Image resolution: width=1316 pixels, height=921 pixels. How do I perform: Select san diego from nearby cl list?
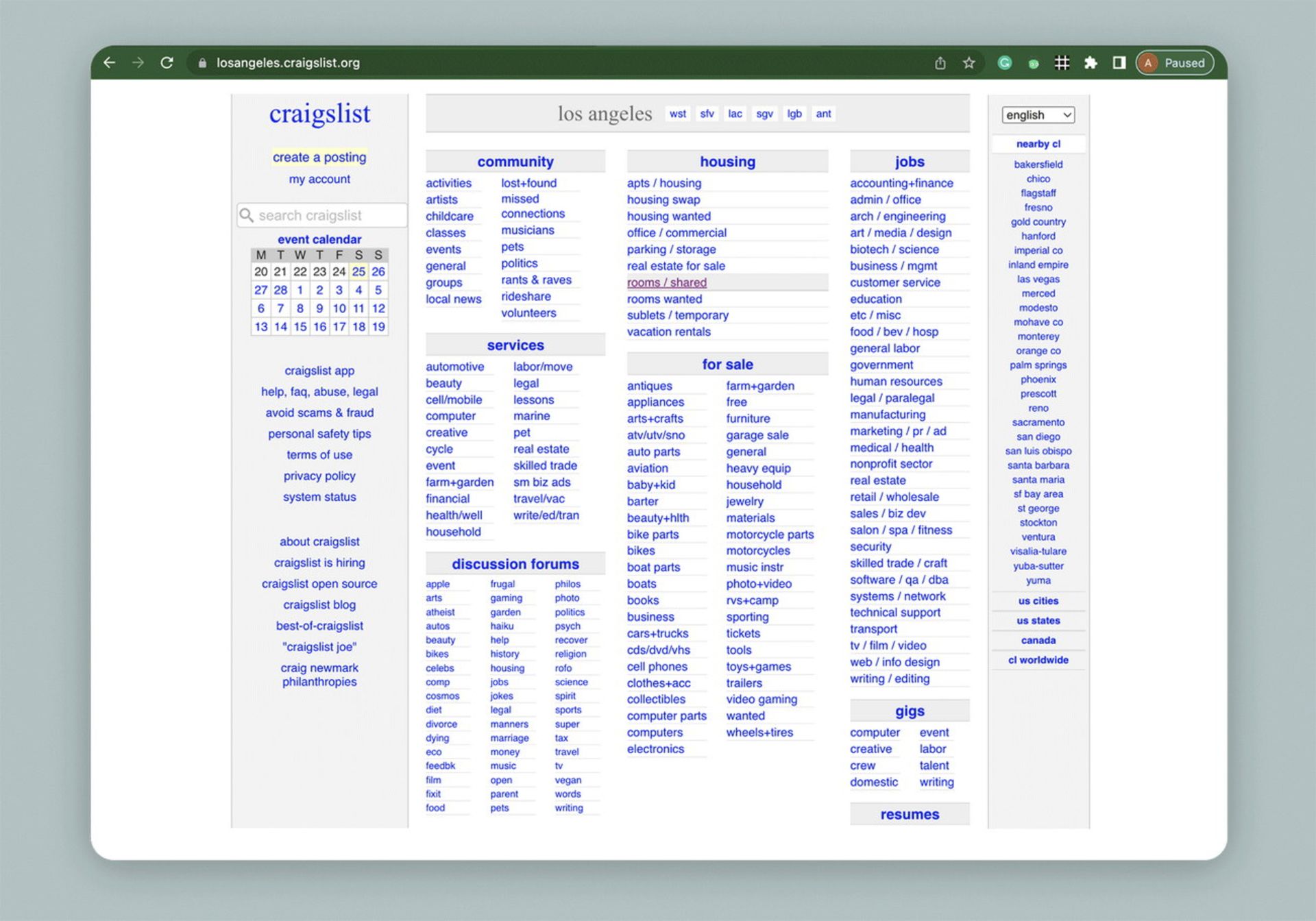1038,437
